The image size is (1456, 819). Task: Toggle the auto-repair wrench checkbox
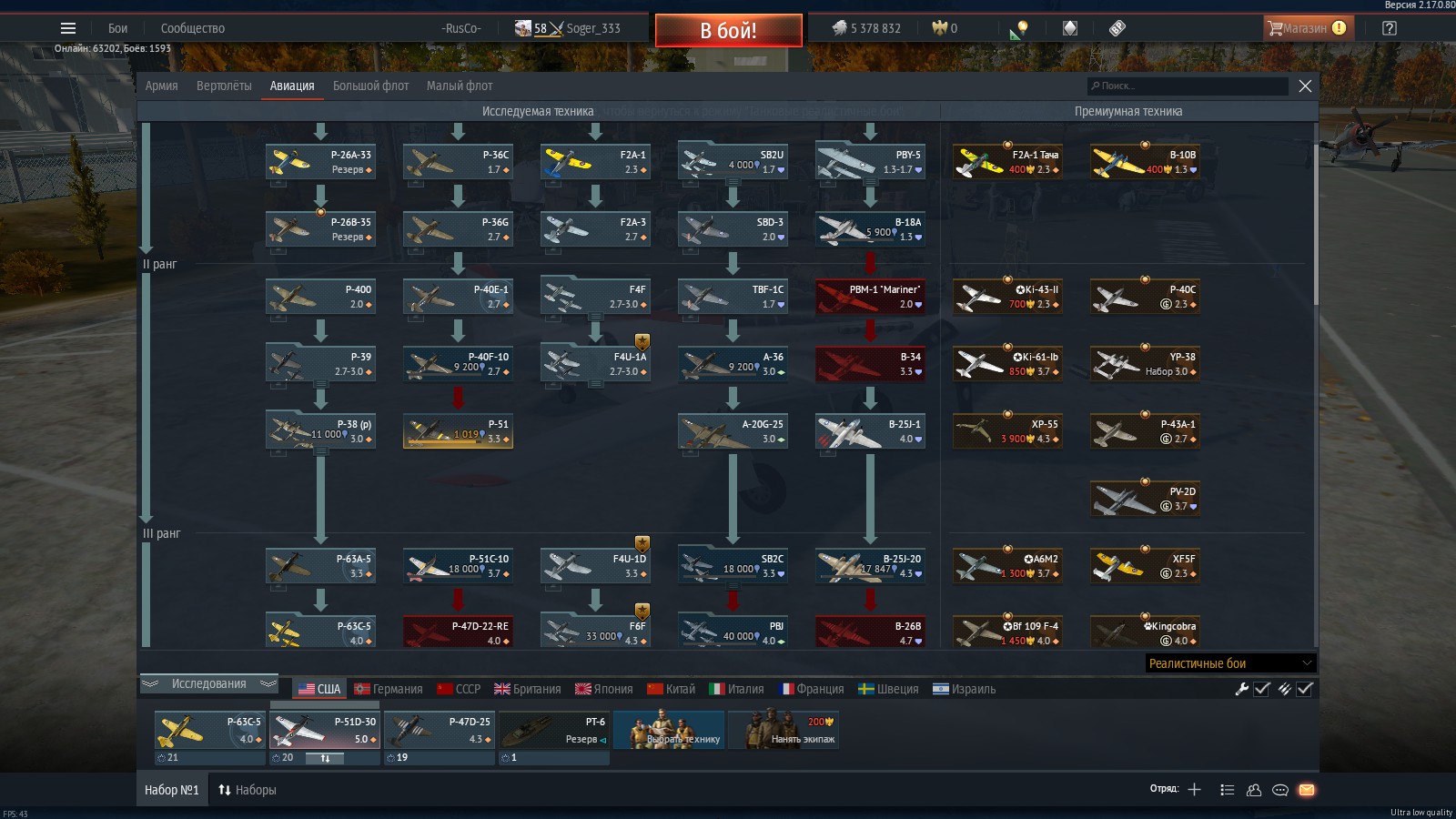1261,689
